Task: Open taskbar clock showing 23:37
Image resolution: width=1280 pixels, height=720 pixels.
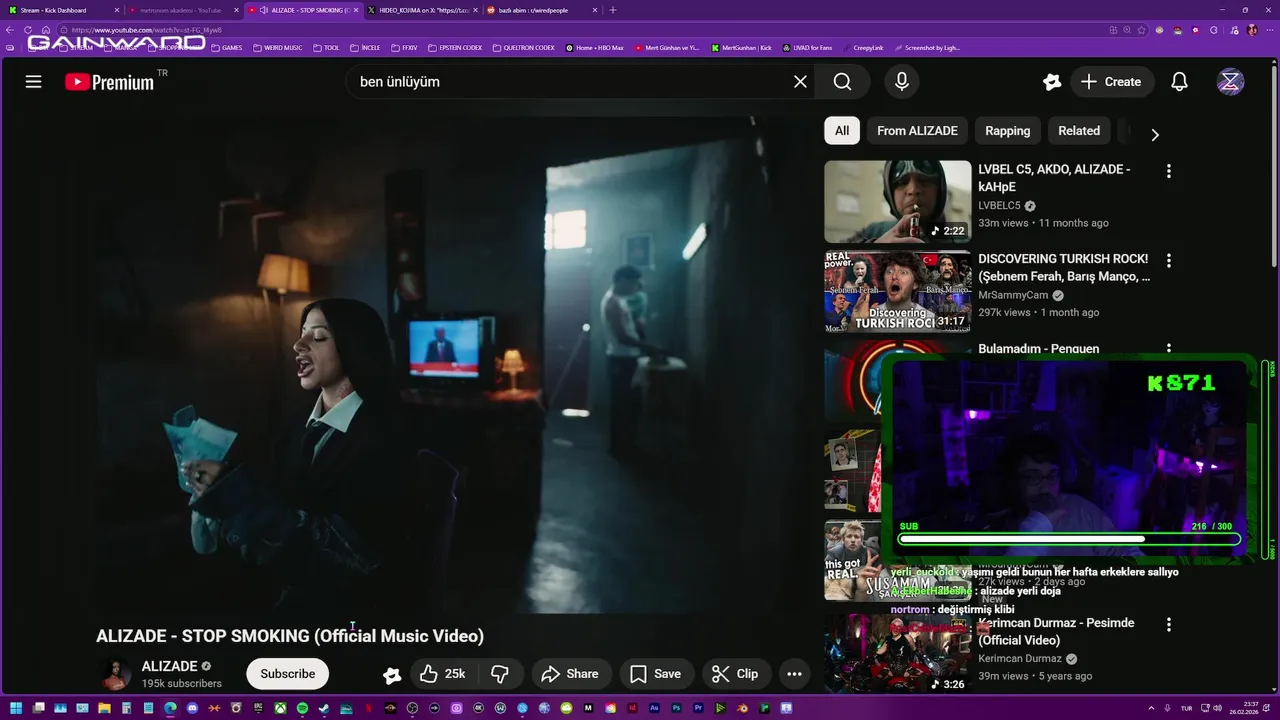Action: click(x=1246, y=708)
